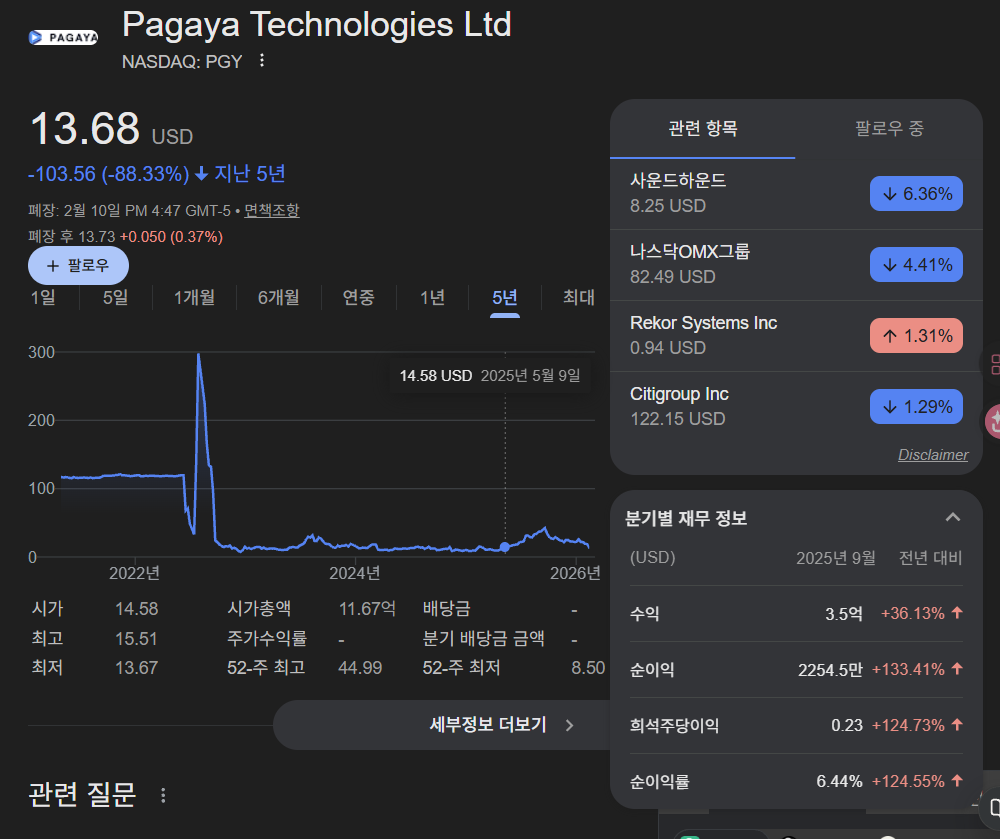Switch to the 팔로우 중 tab
Viewport: 1000px width, 839px height.
[x=889, y=129]
